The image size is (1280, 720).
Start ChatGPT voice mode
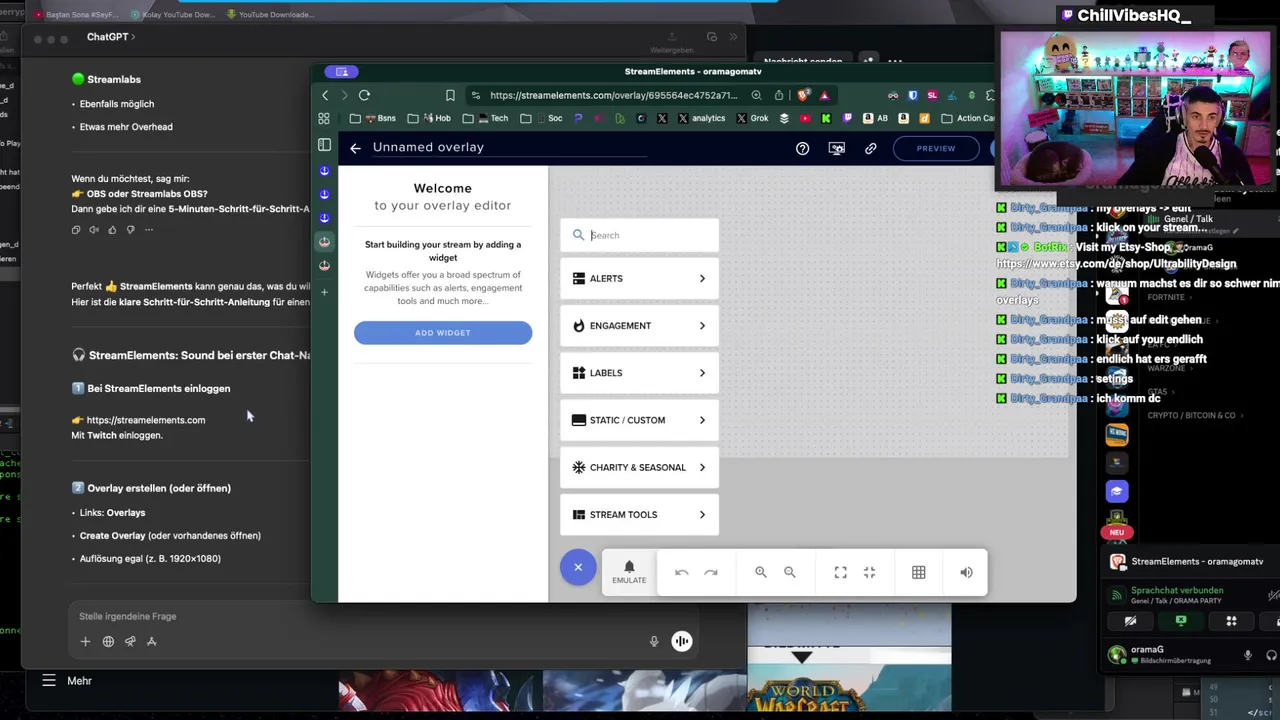coord(681,641)
